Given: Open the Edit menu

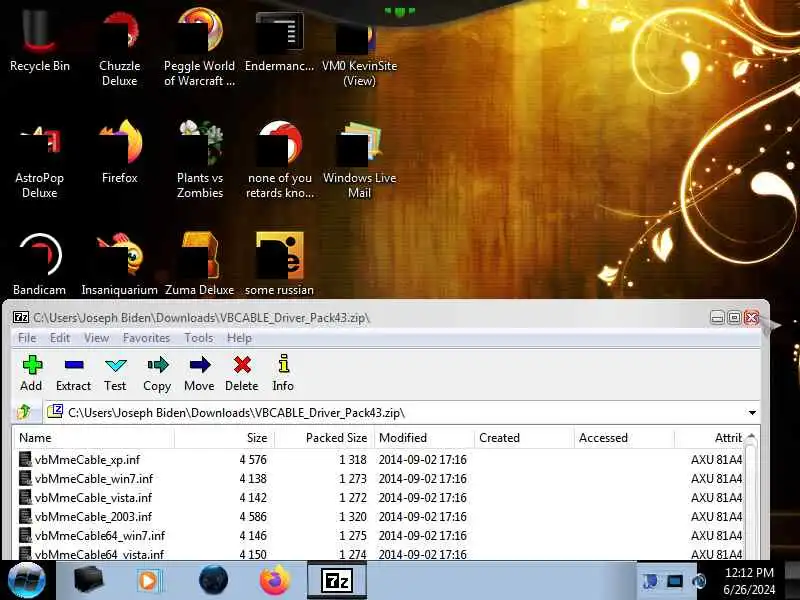Looking at the screenshot, I should click(x=60, y=338).
